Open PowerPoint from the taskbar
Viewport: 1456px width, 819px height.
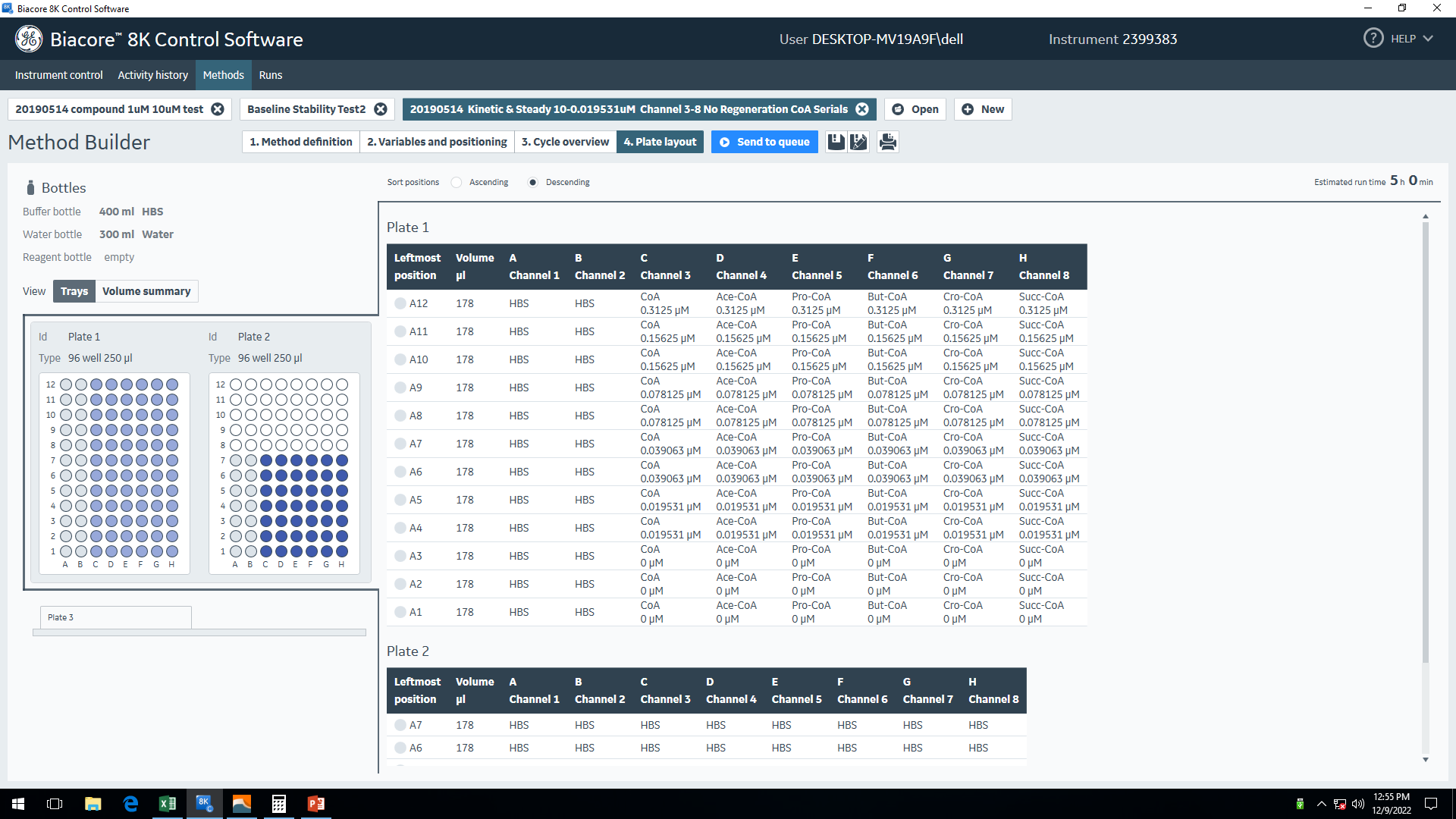click(x=315, y=804)
